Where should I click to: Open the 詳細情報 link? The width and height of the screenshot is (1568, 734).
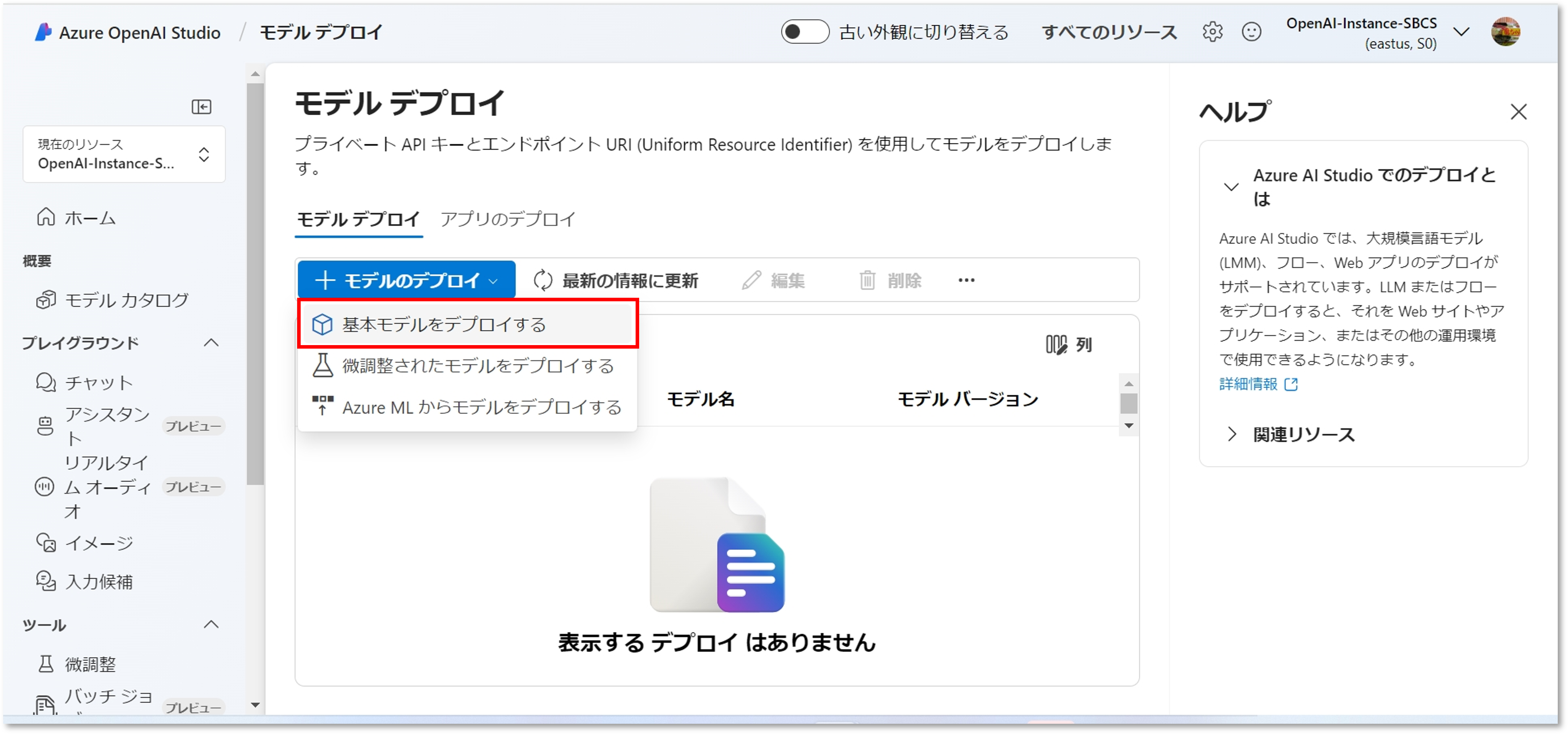point(1258,384)
